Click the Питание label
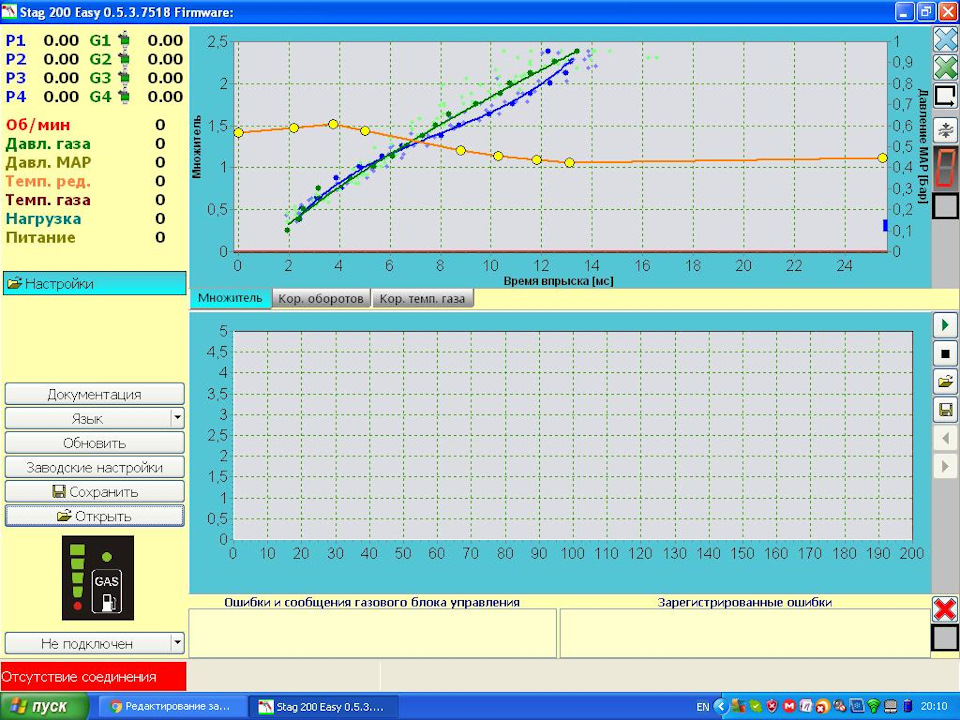 click(40, 238)
